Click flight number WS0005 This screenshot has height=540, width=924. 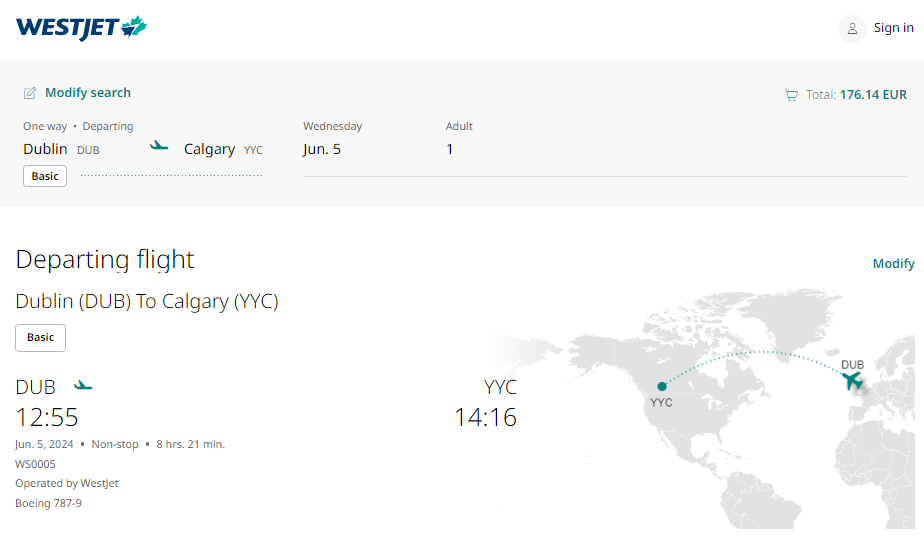click(x=35, y=464)
